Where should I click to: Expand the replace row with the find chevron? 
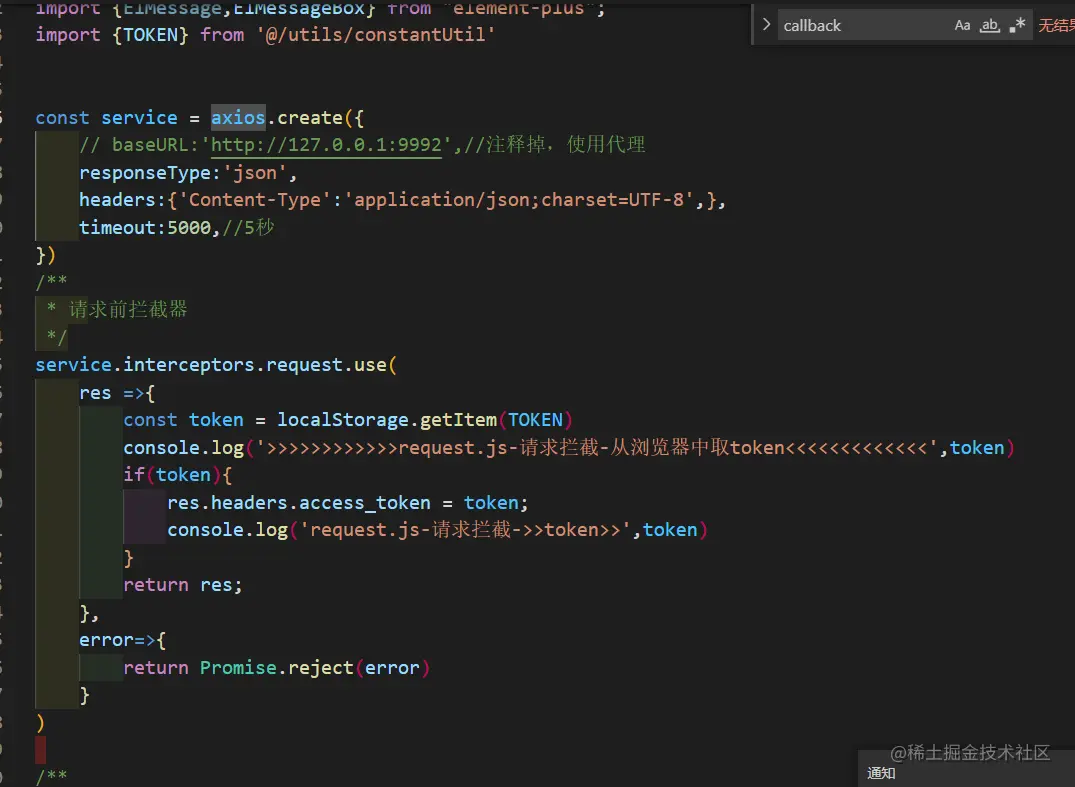click(x=766, y=25)
